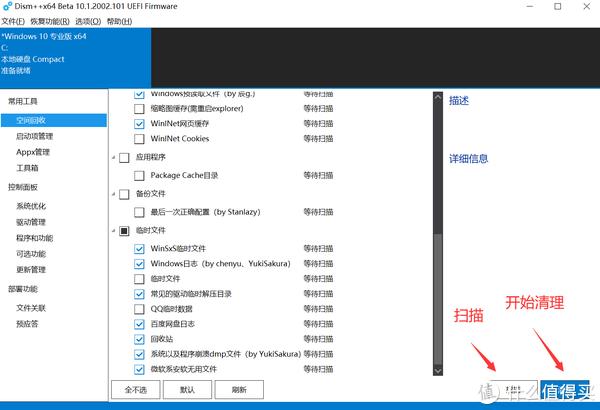Open 系统优化 under 控制面板
The height and width of the screenshot is (410, 600).
click(31, 206)
